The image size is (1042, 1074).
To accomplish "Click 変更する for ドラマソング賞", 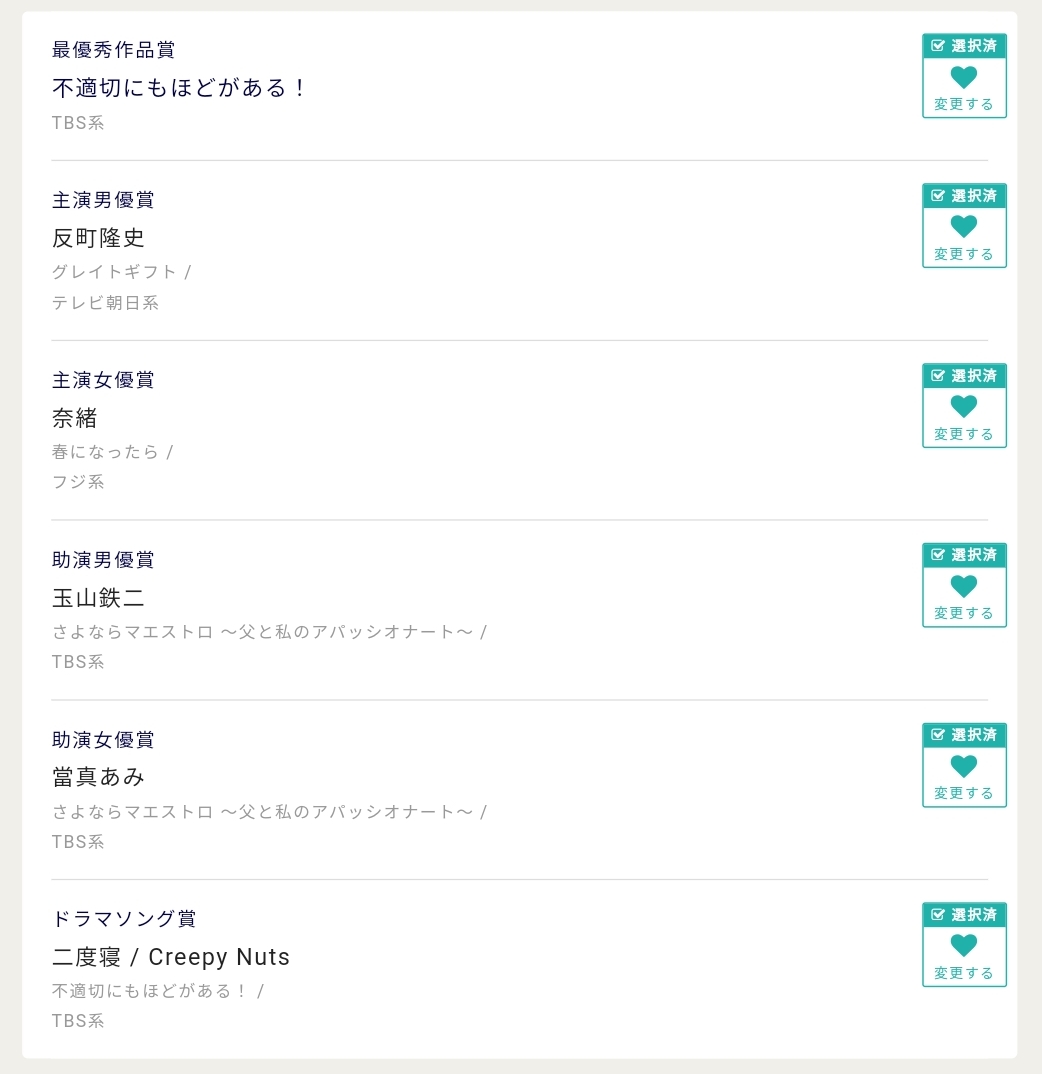I will coord(963,973).
